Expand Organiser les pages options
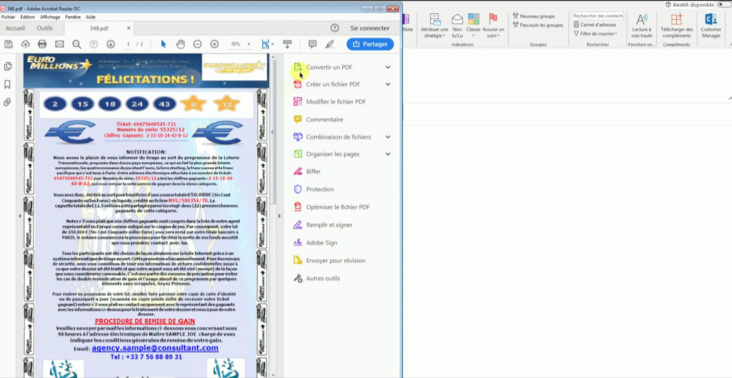The height and width of the screenshot is (378, 732). (x=388, y=154)
